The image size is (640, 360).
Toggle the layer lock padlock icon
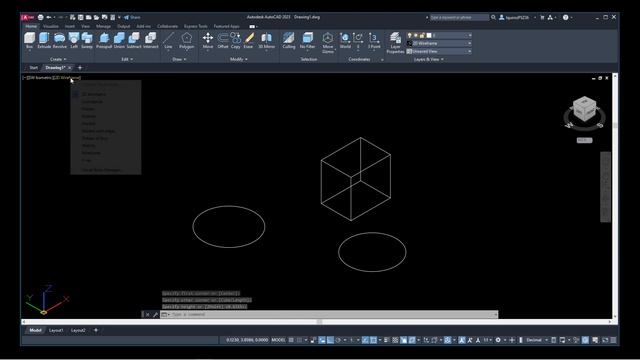[x=422, y=36]
